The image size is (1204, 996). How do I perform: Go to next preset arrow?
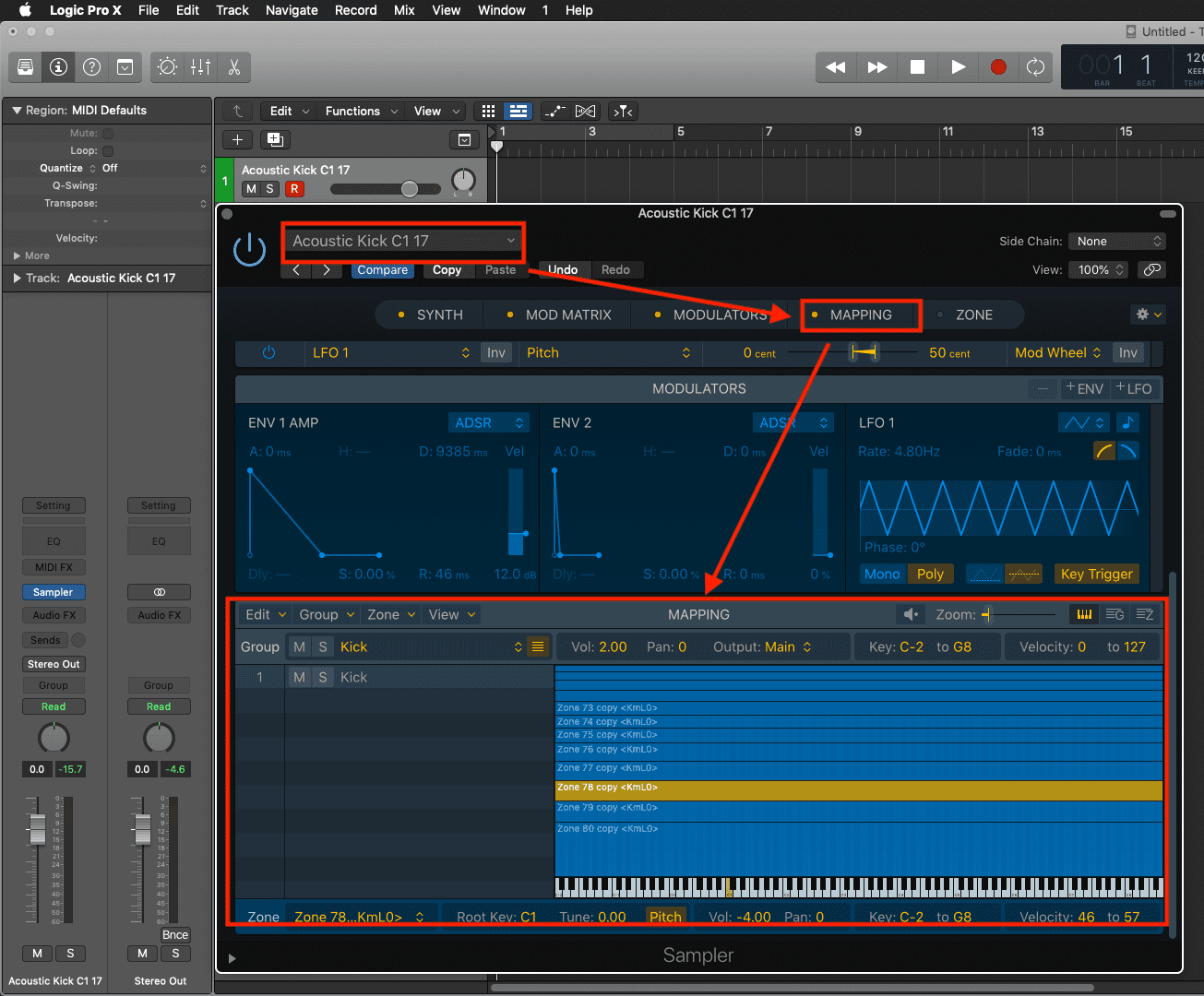pos(327,270)
